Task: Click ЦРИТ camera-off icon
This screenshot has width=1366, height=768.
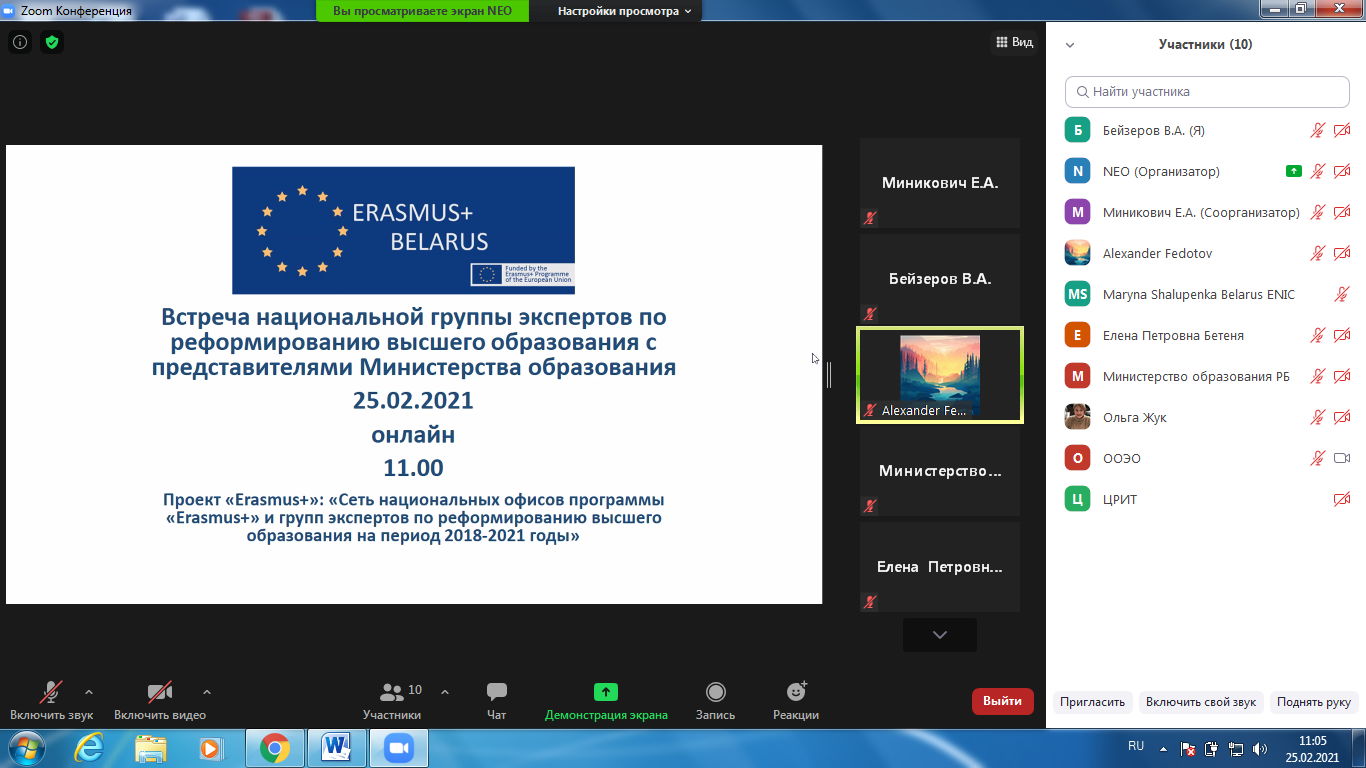Action: point(1342,499)
